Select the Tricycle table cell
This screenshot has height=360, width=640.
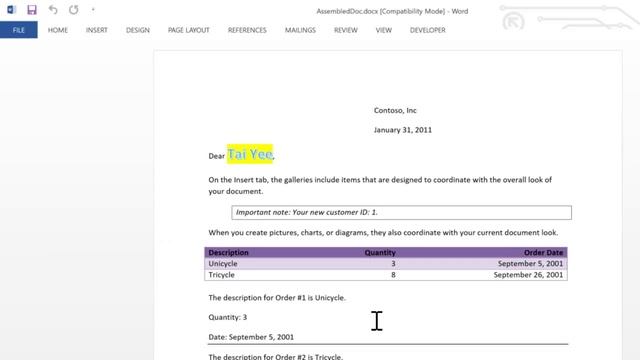[x=222, y=275]
